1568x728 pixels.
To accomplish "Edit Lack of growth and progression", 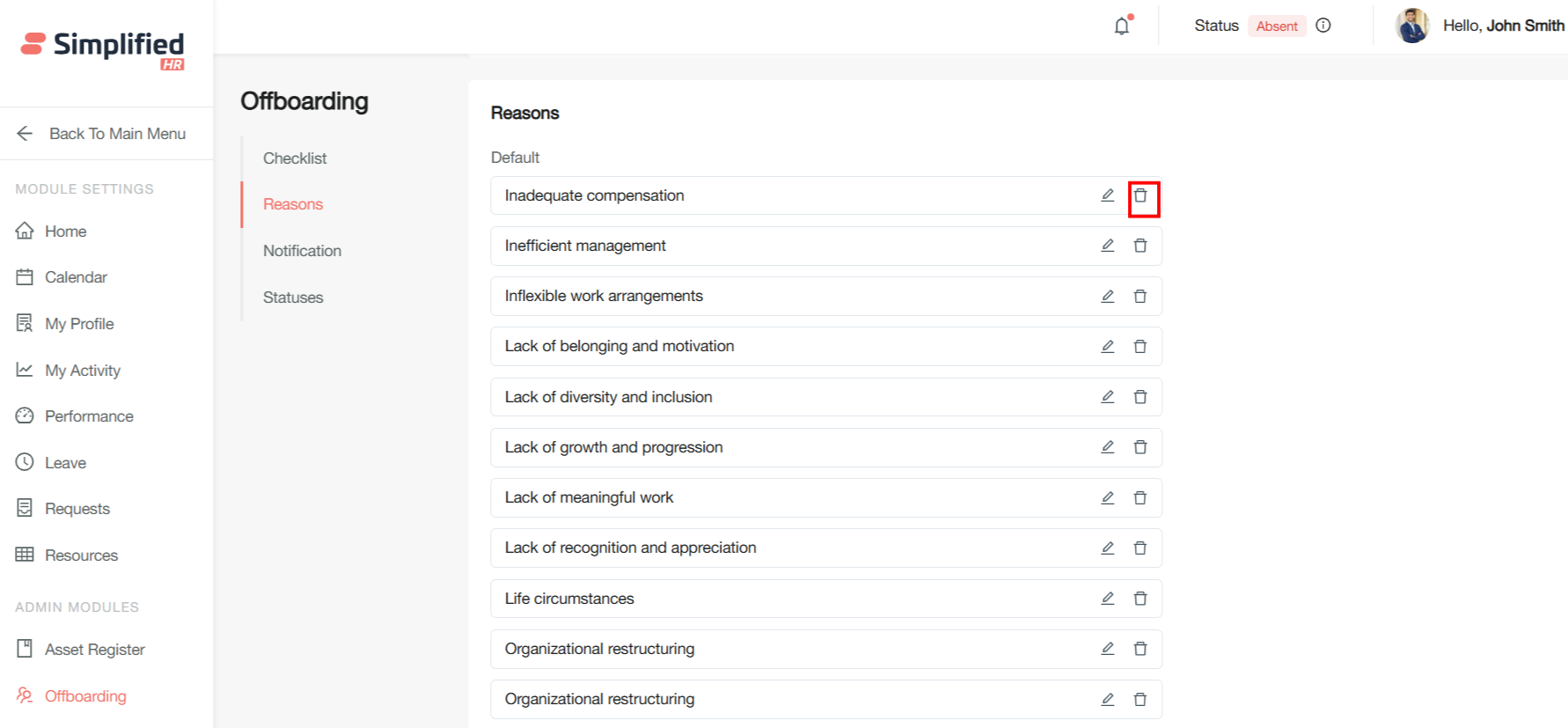I will tap(1108, 447).
